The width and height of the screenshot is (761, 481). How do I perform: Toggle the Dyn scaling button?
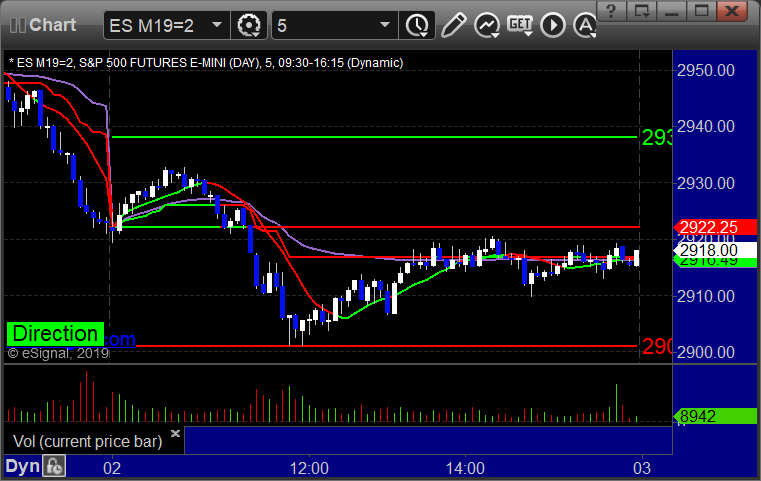[22, 466]
